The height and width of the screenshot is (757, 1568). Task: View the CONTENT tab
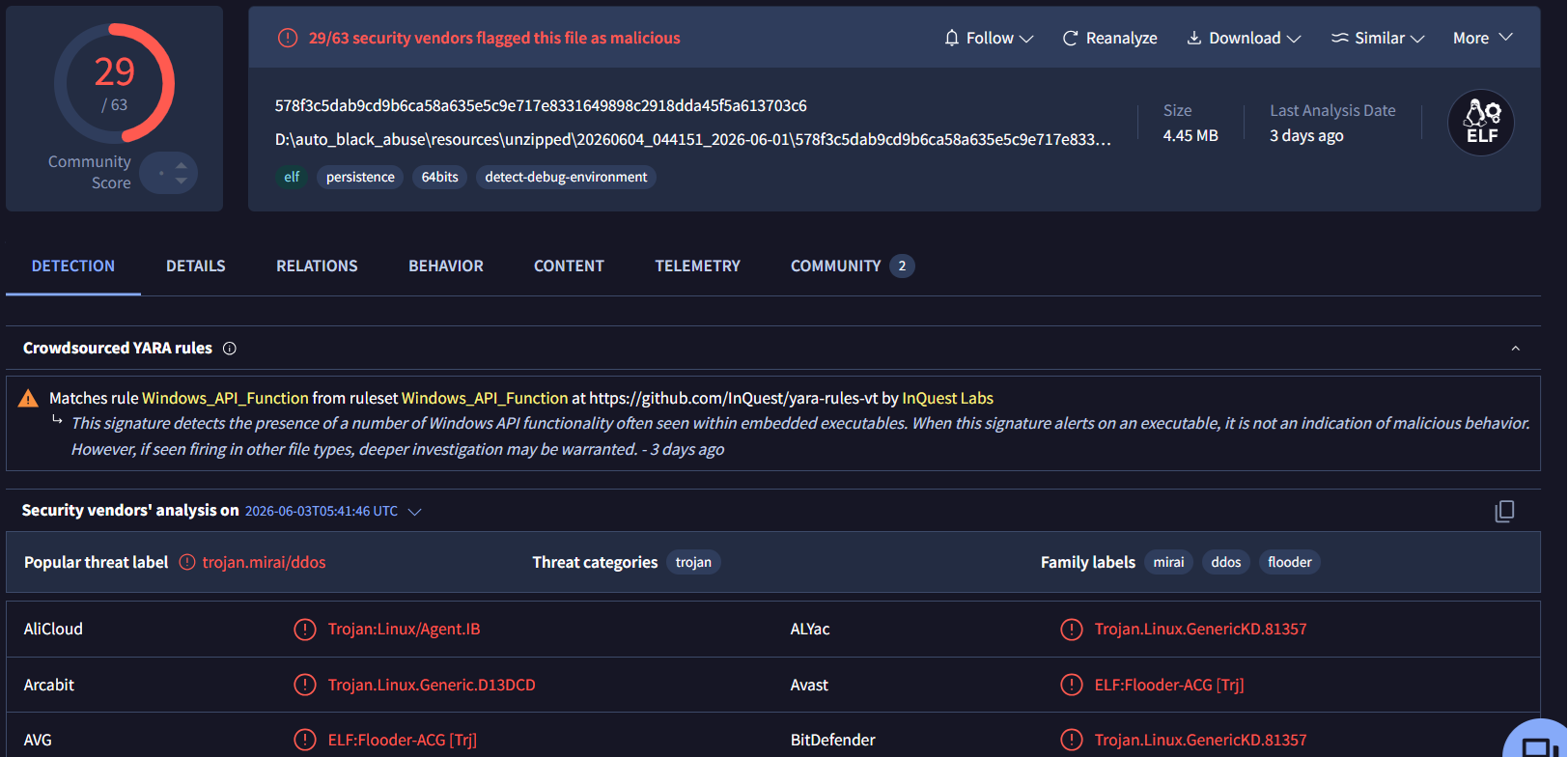(x=569, y=266)
